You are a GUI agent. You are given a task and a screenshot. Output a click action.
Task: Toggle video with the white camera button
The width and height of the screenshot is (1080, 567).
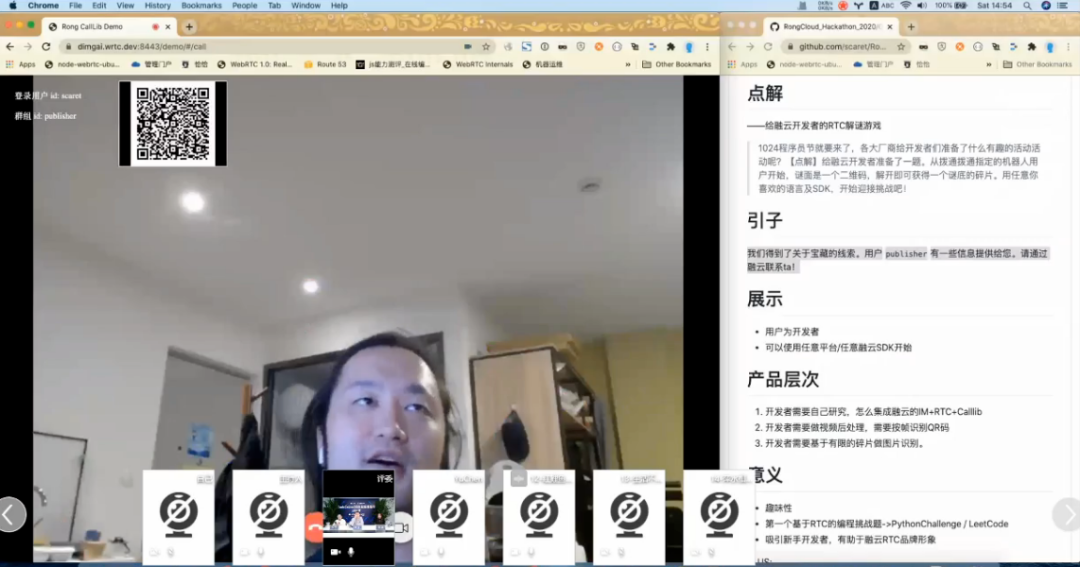point(403,528)
